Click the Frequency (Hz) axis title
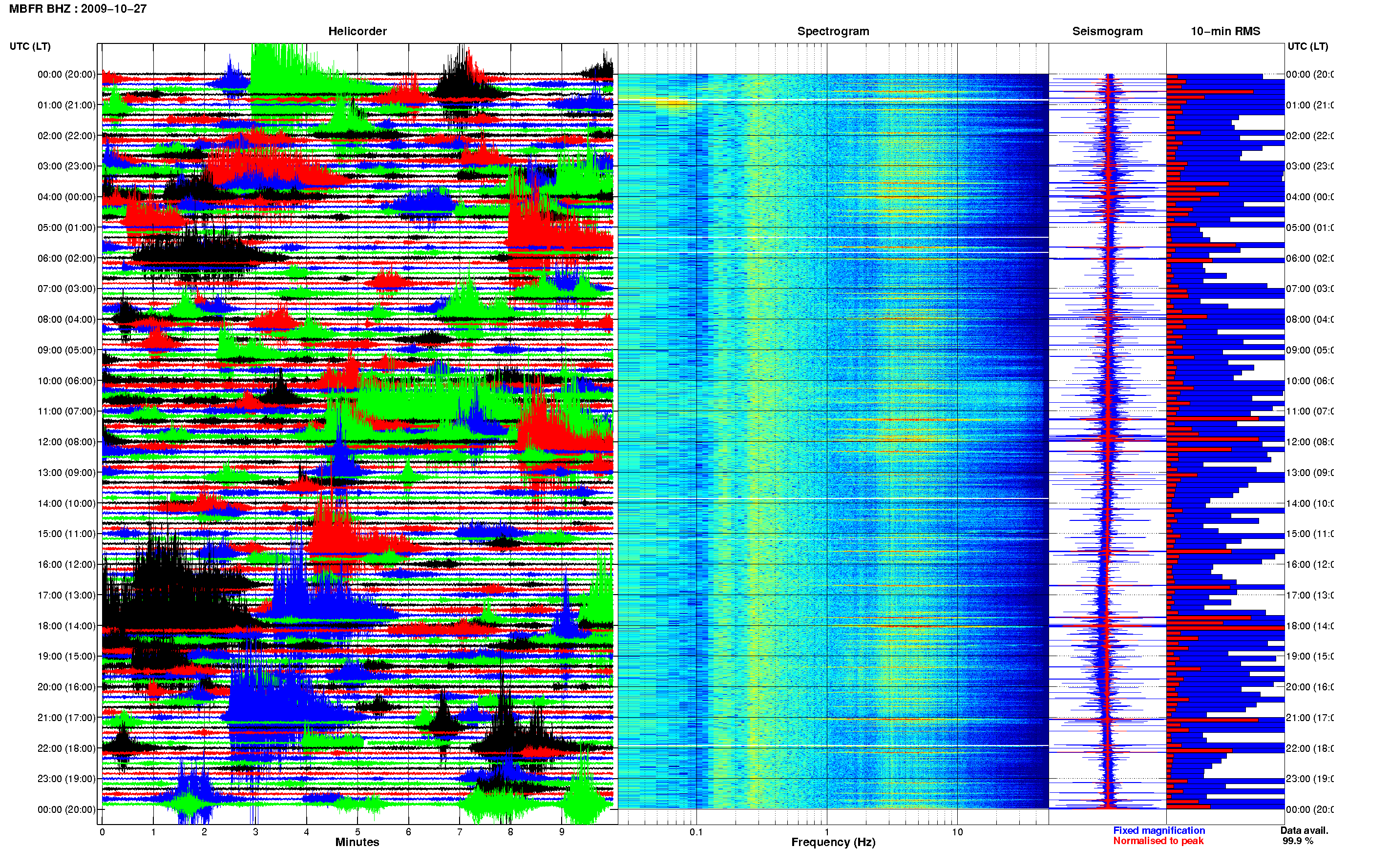Viewport: 1389px width, 868px height. [x=833, y=842]
